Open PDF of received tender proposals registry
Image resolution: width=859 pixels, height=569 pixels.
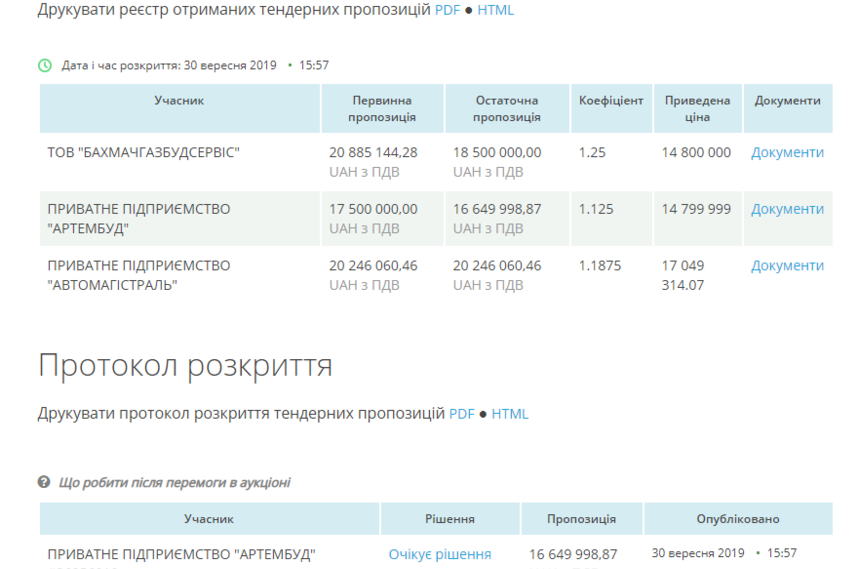click(x=447, y=11)
